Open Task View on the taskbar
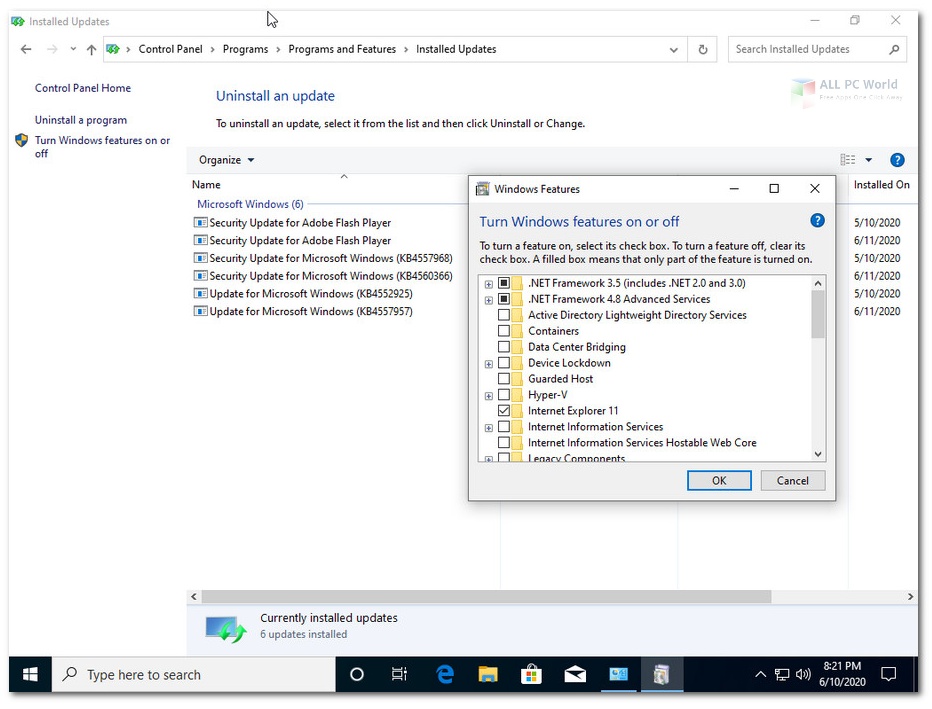 click(x=399, y=674)
